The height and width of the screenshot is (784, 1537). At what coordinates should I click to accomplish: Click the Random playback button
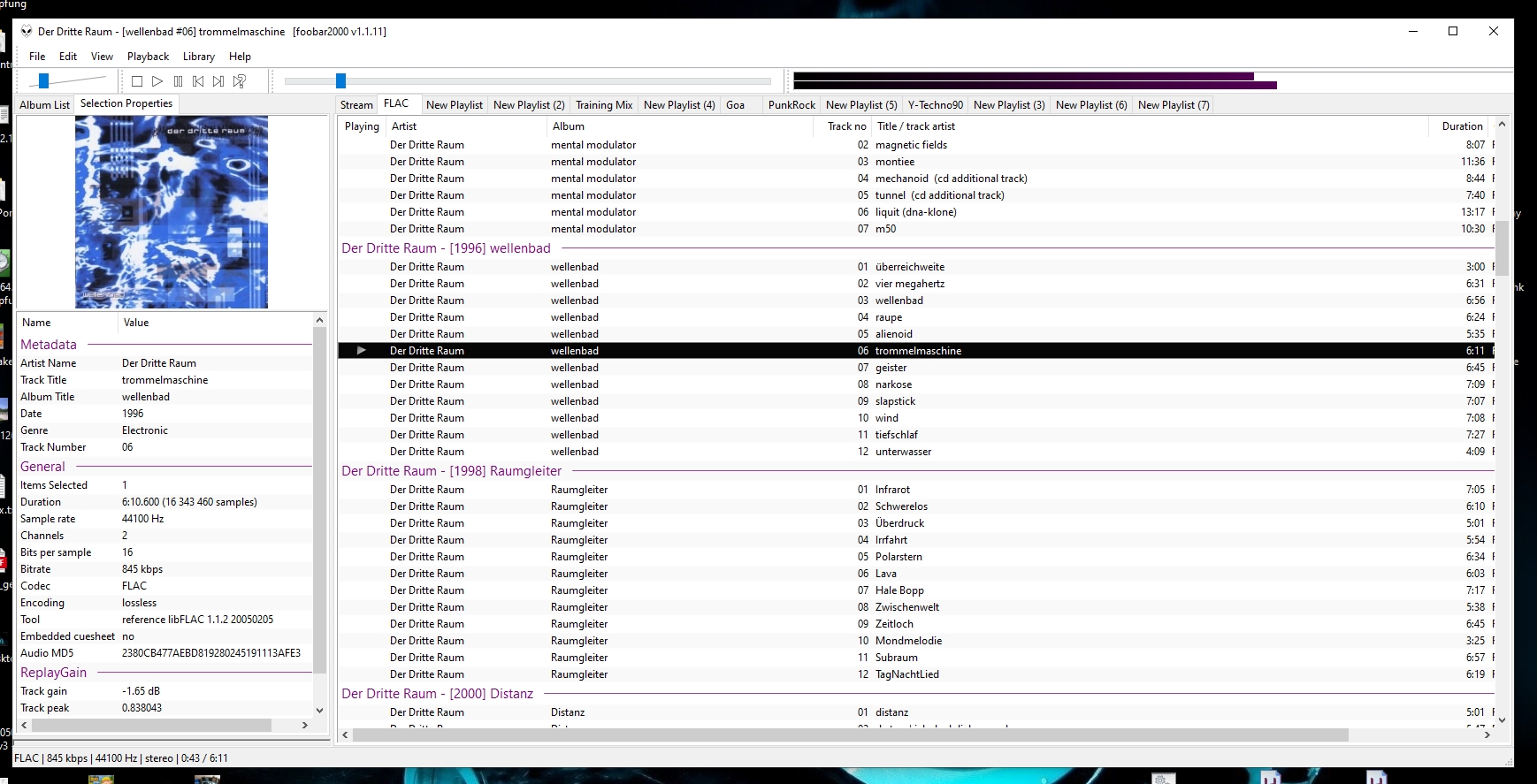(239, 81)
